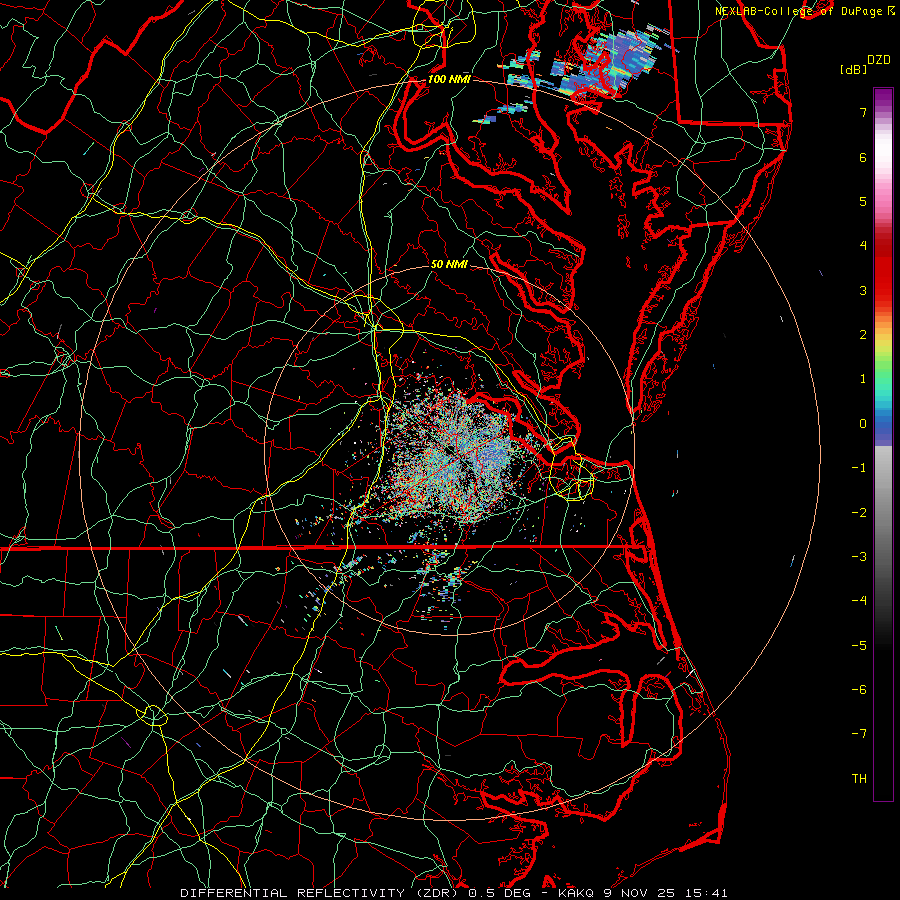Click the '100 NMI' range ring label
900x900 pixels.
click(x=449, y=79)
